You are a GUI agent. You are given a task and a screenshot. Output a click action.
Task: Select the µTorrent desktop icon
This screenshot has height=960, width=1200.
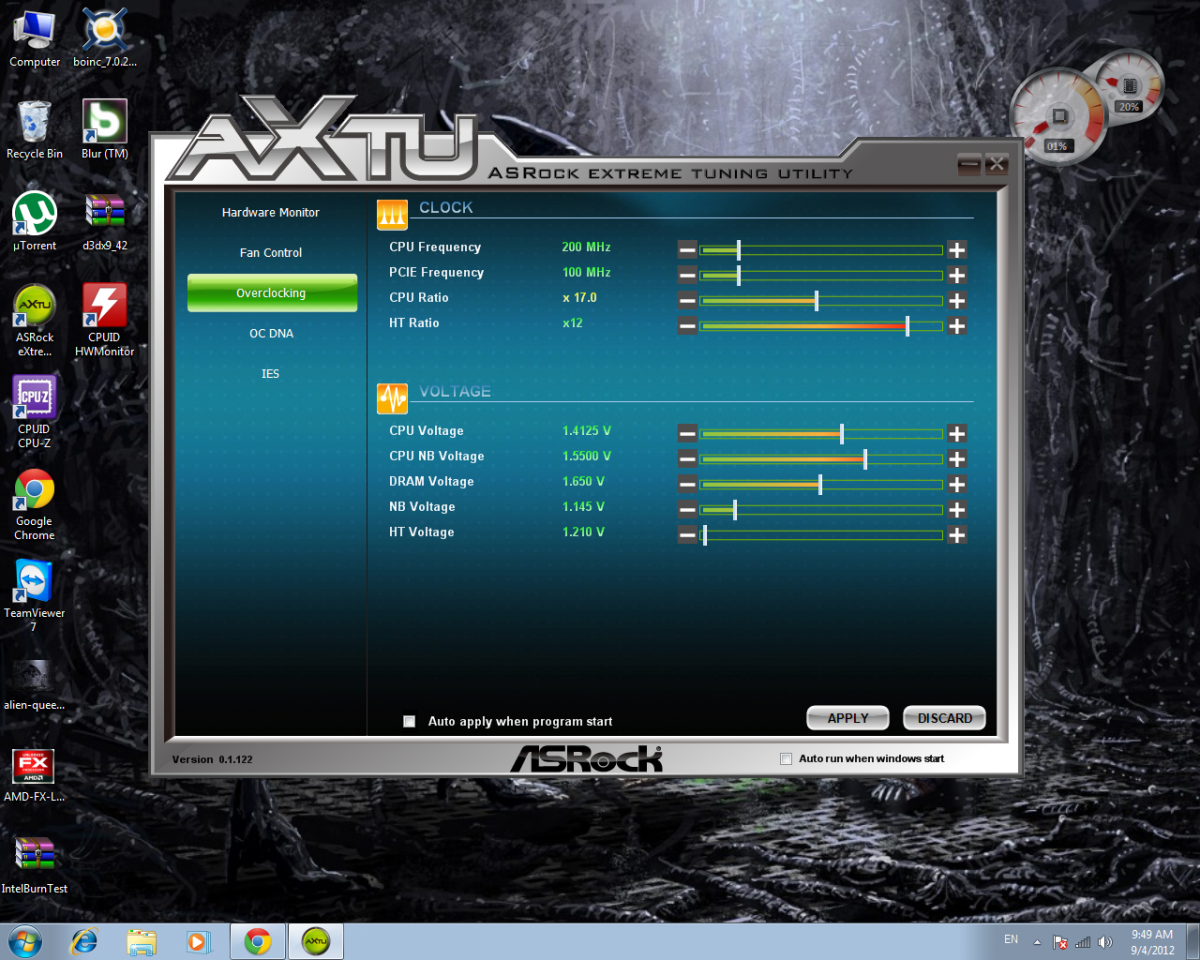point(34,222)
